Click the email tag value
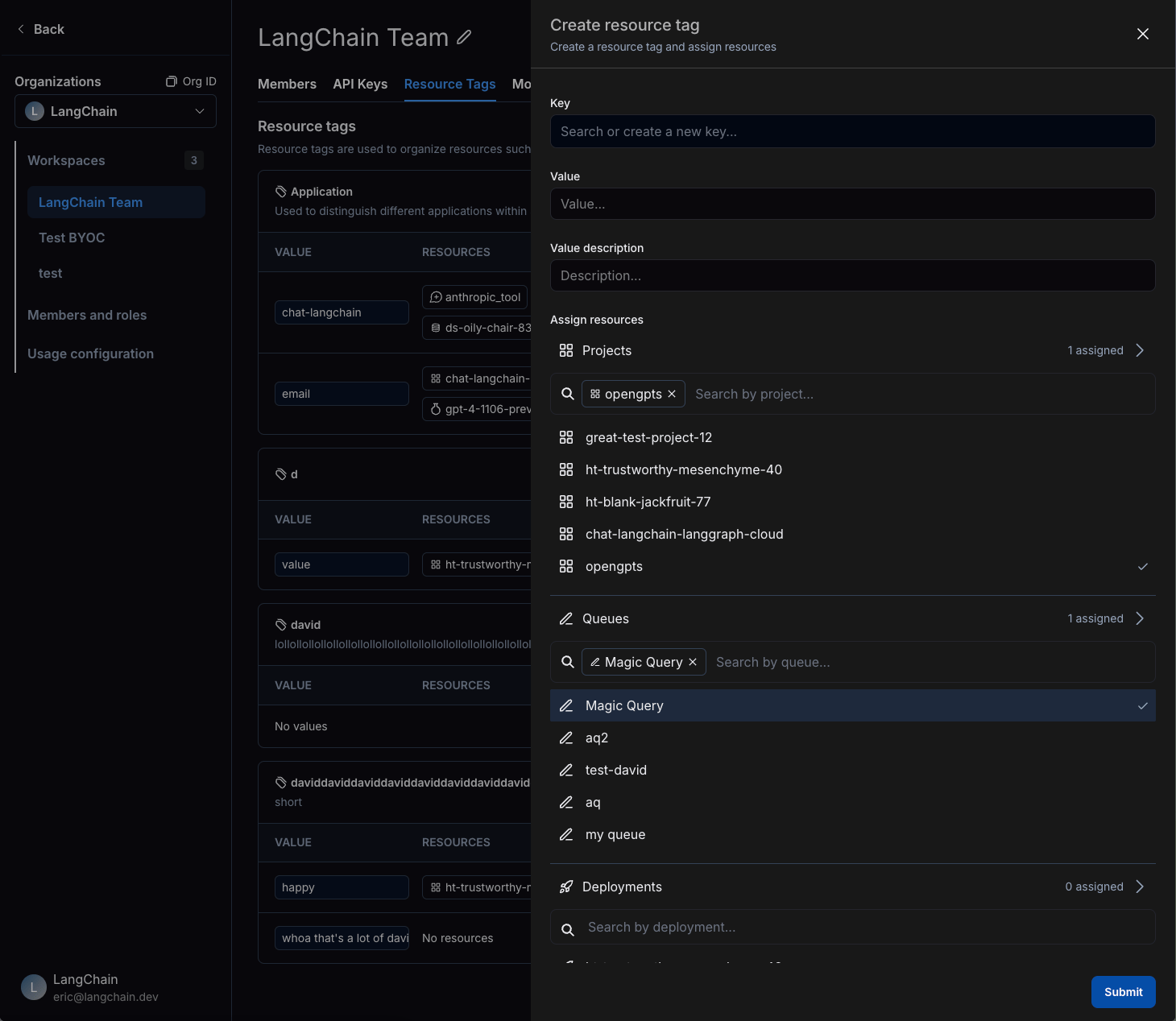The height and width of the screenshot is (1021, 1176). point(342,394)
